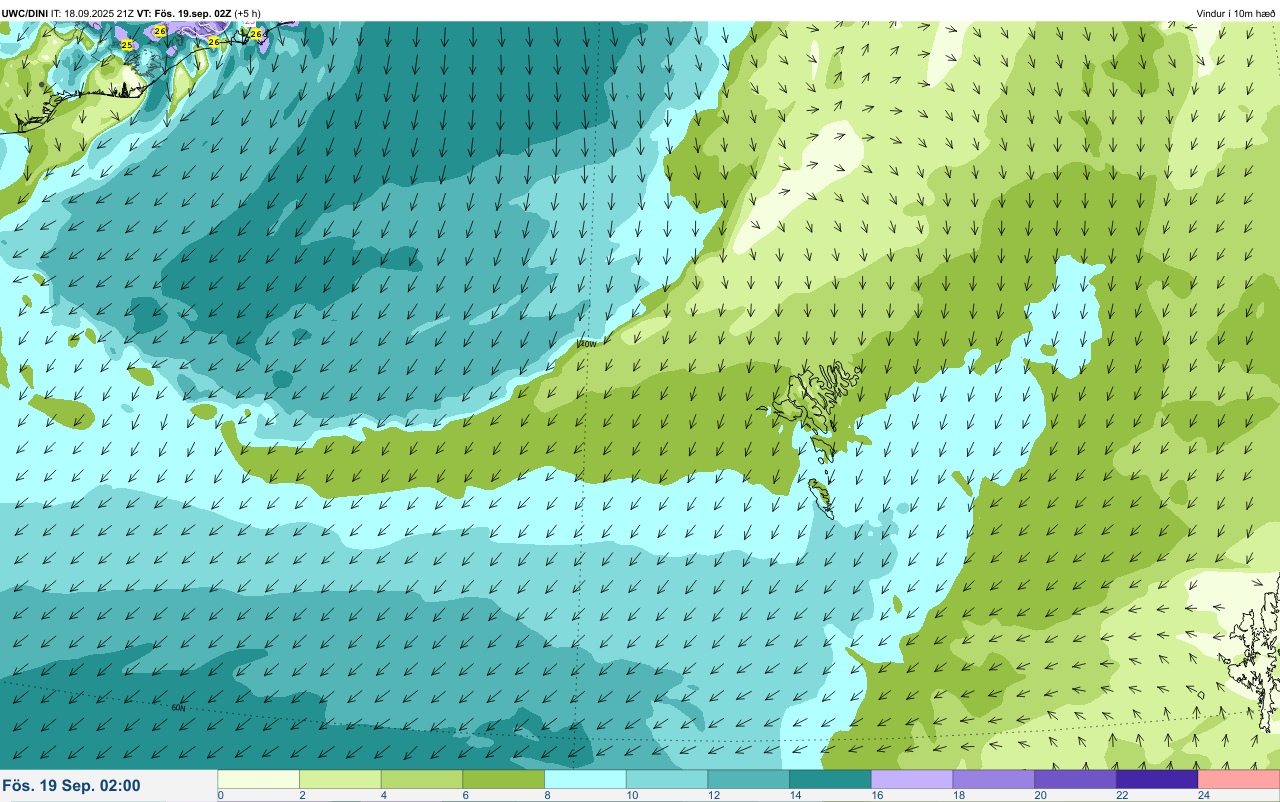The height and width of the screenshot is (802, 1280).
Task: Click the 'VT: Fös. 19.sep. 02Z' valid time text
Action: 183,13
